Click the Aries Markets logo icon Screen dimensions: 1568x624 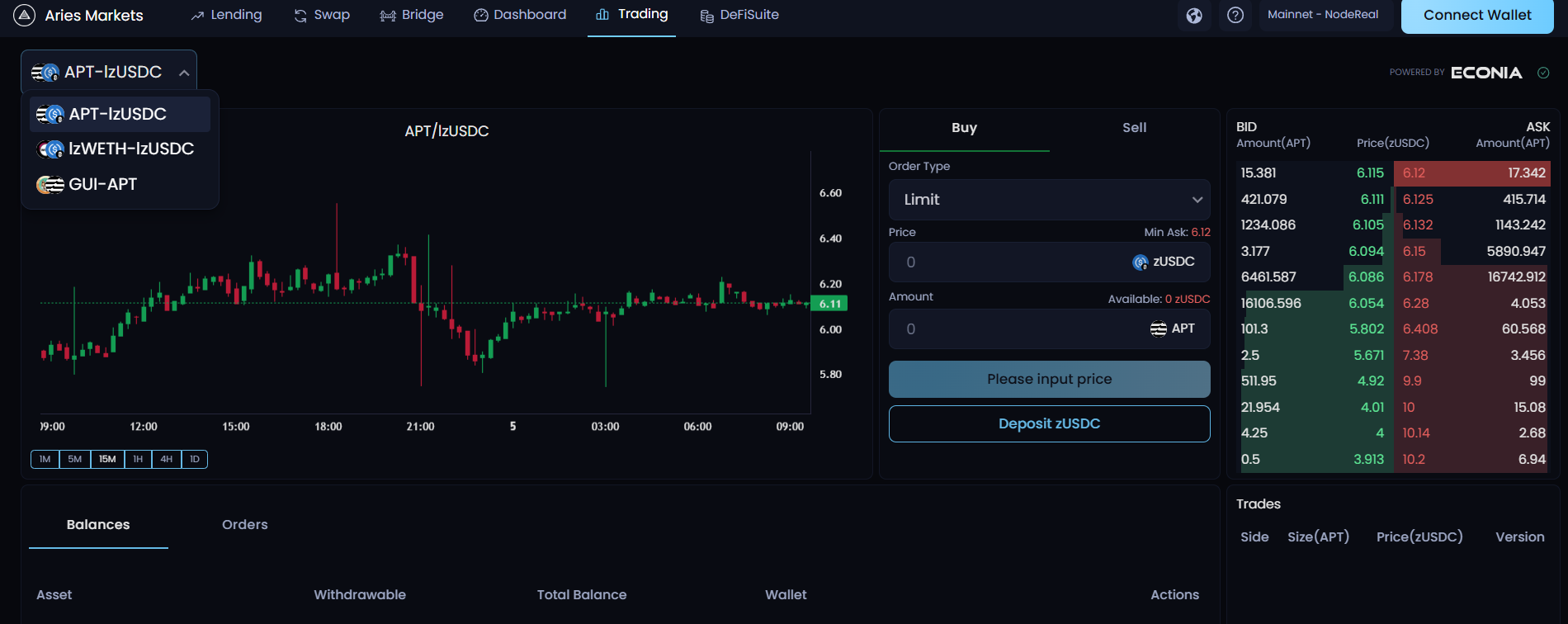point(25,16)
